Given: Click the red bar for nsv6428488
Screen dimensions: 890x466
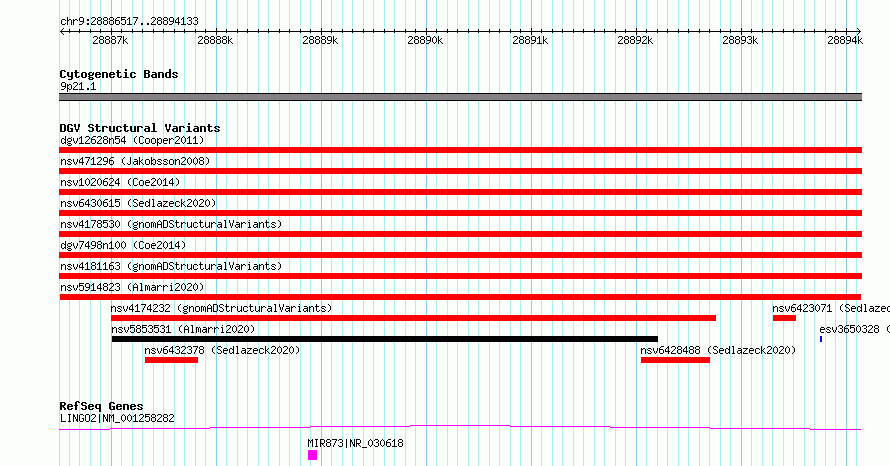Looking at the screenshot, I should pyautogui.click(x=675, y=360).
